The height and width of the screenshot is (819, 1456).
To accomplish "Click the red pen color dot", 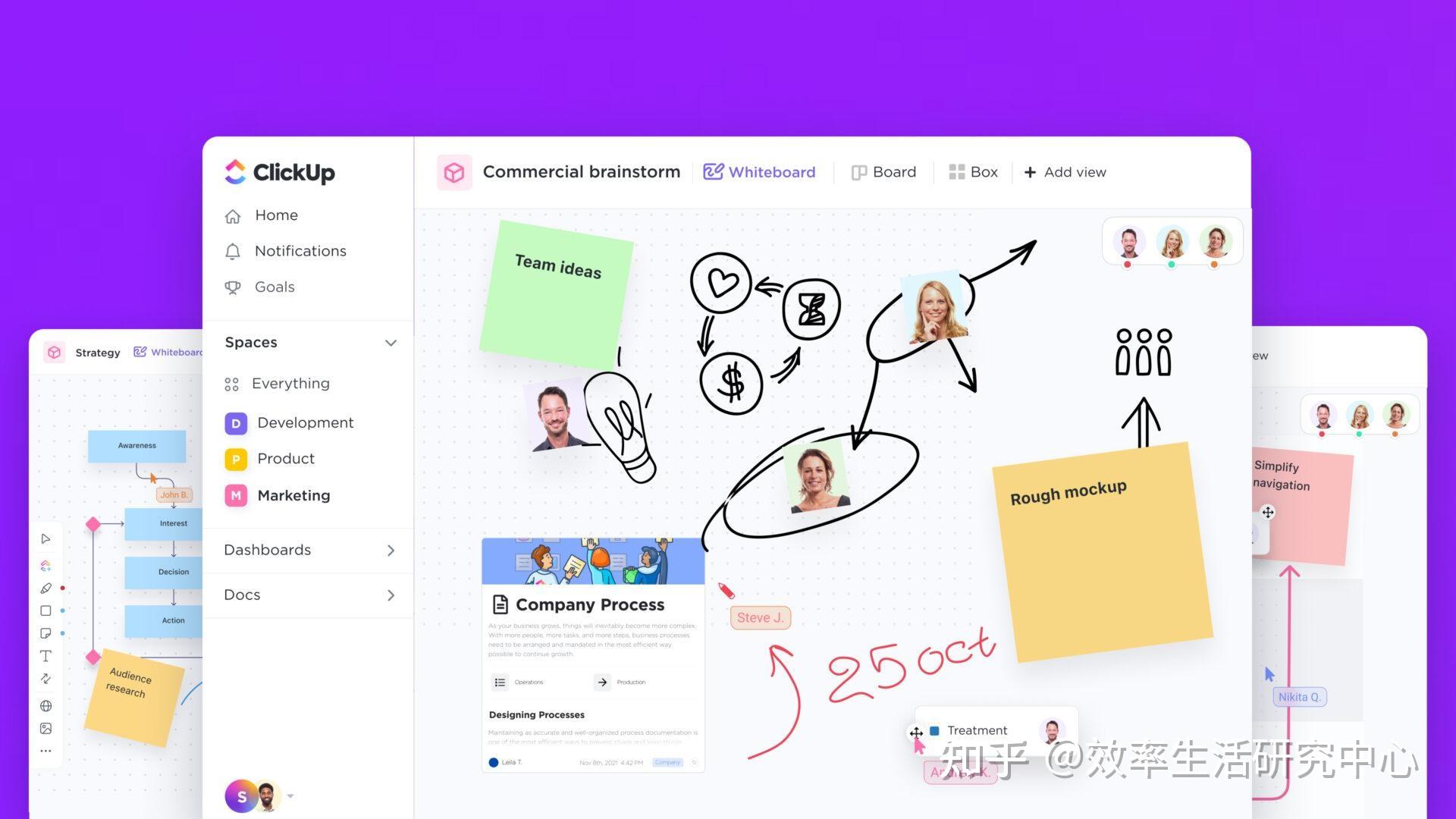I will (62, 588).
